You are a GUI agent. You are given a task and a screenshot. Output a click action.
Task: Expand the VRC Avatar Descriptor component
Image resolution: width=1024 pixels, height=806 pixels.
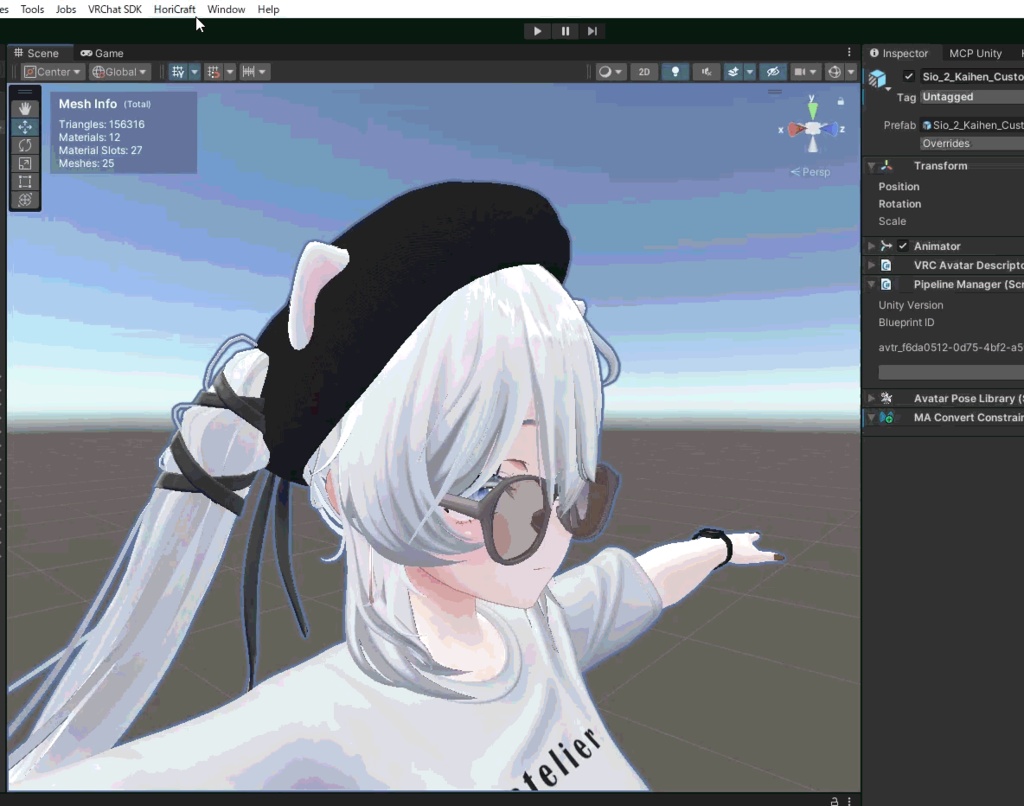871,265
